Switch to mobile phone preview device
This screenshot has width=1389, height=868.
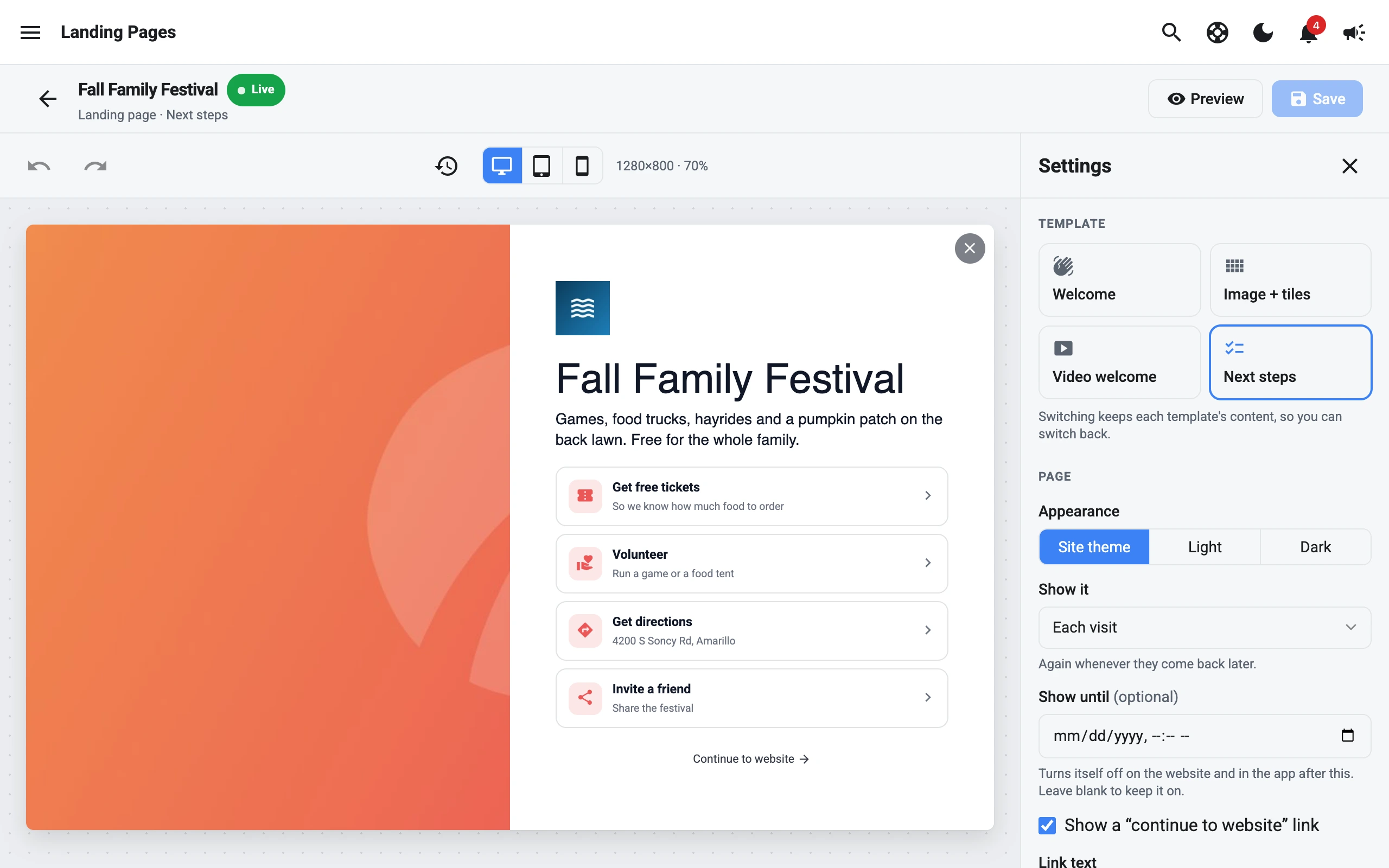pyautogui.click(x=582, y=165)
